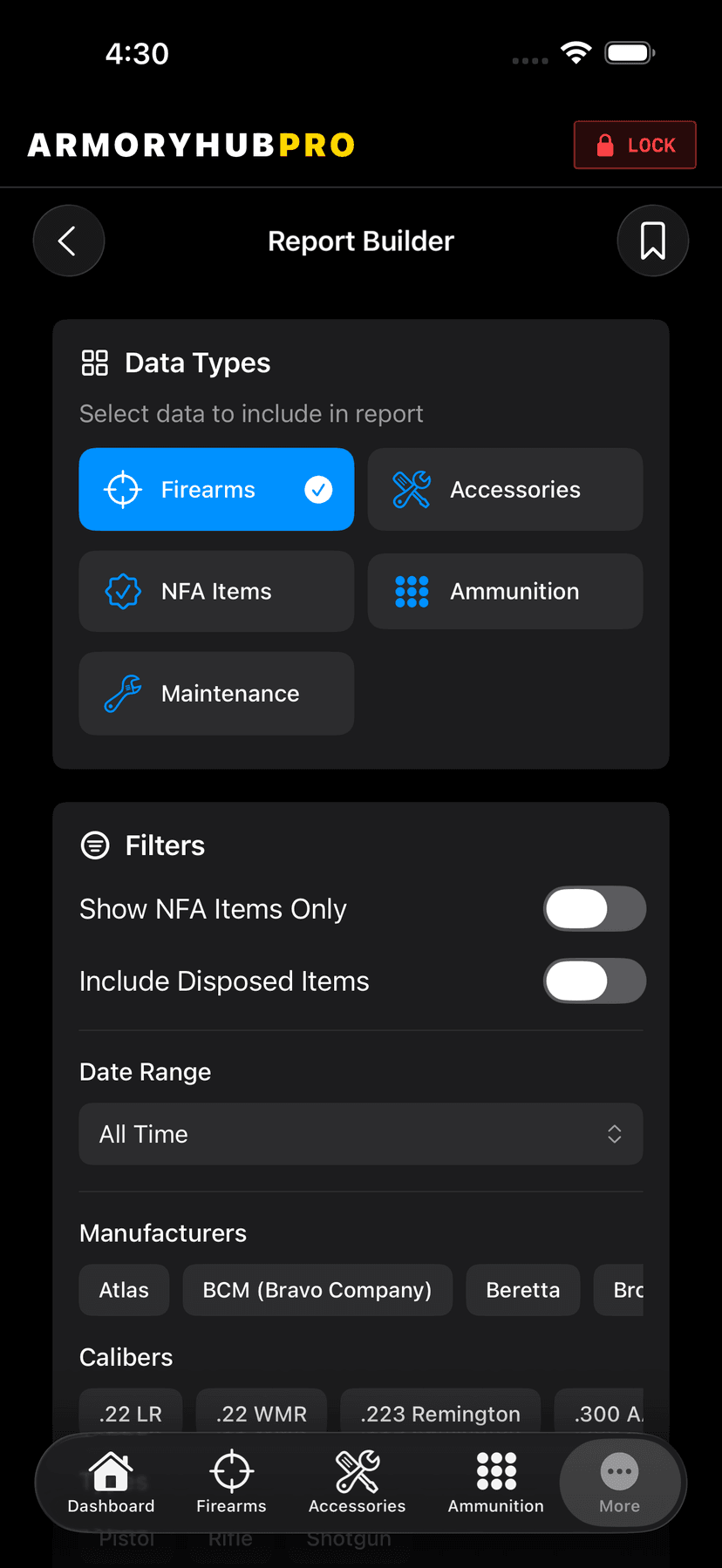Open saved reports bookmark icon
This screenshot has width=722, height=1568.
[x=652, y=241]
